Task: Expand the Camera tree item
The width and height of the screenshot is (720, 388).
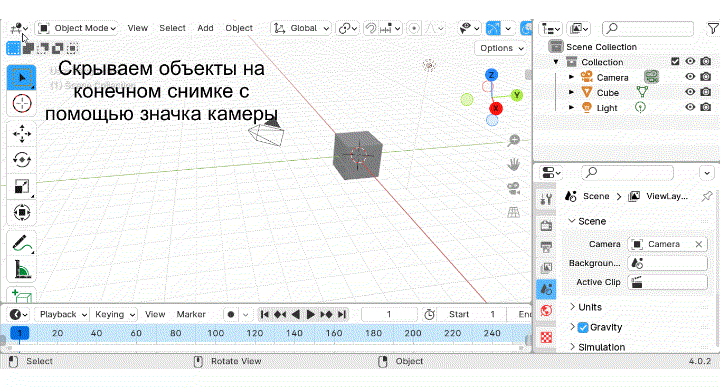Action: [x=571, y=77]
